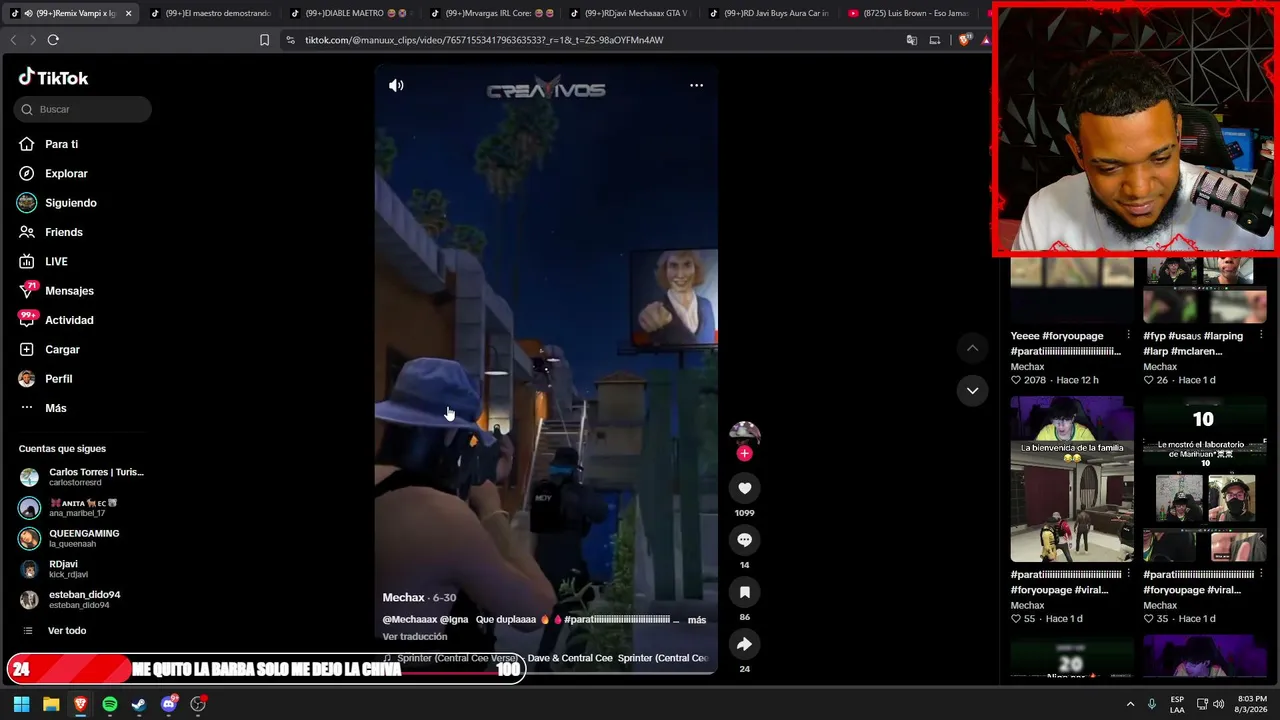Image resolution: width=1280 pixels, height=720 pixels.
Task: Open the Windows Start menu
Action: point(21,704)
